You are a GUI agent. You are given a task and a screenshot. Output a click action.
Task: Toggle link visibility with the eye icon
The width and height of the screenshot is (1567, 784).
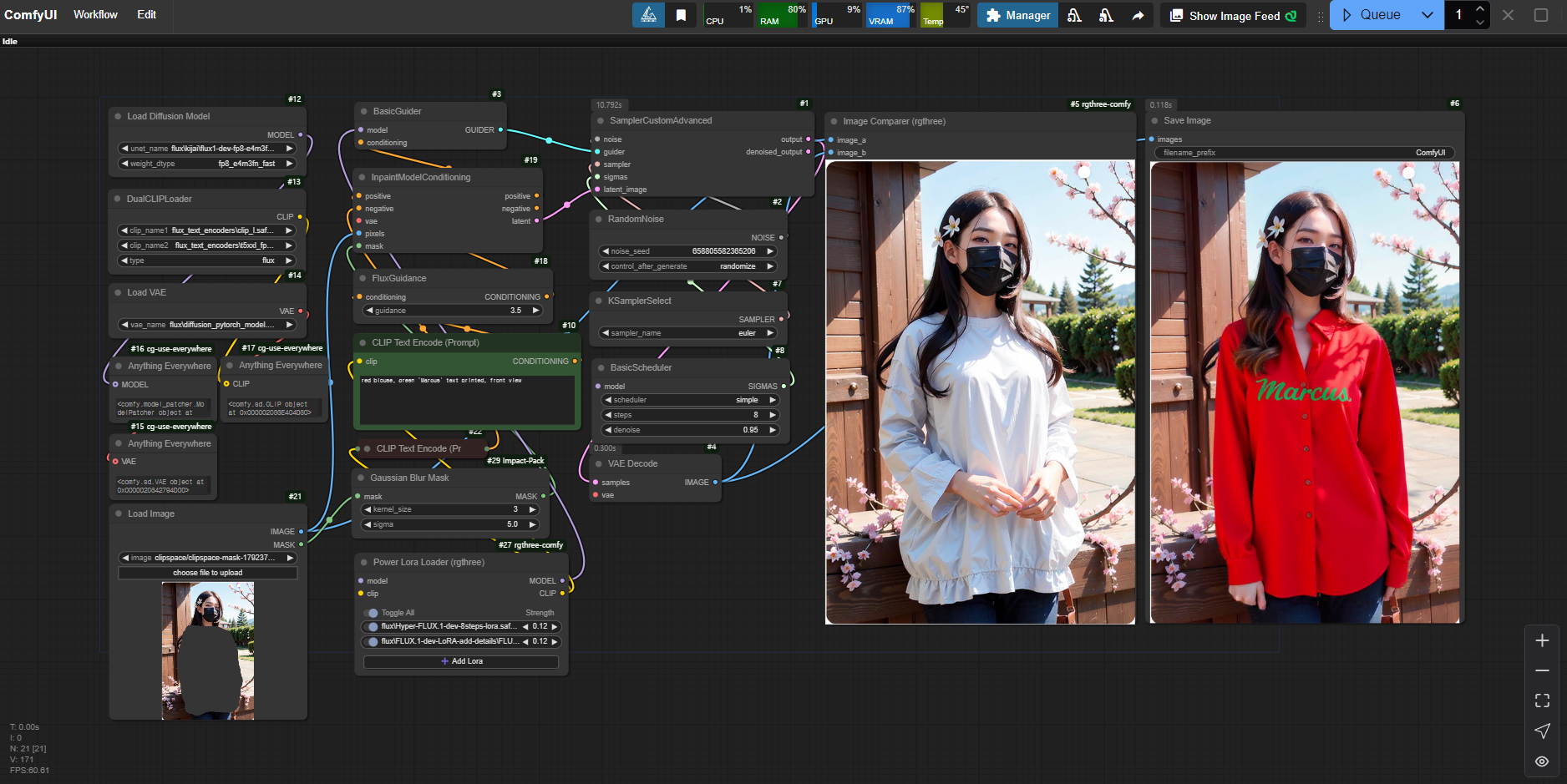(1542, 761)
